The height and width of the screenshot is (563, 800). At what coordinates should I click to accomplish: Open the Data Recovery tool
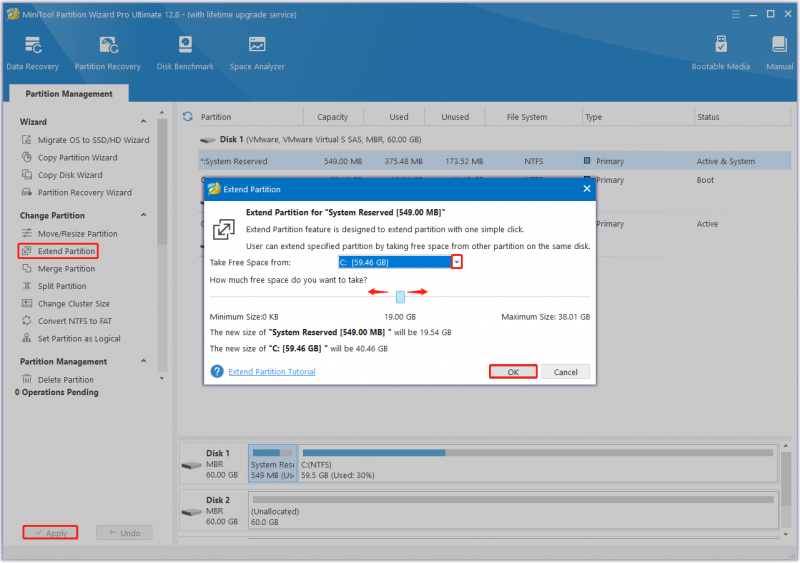click(x=33, y=53)
